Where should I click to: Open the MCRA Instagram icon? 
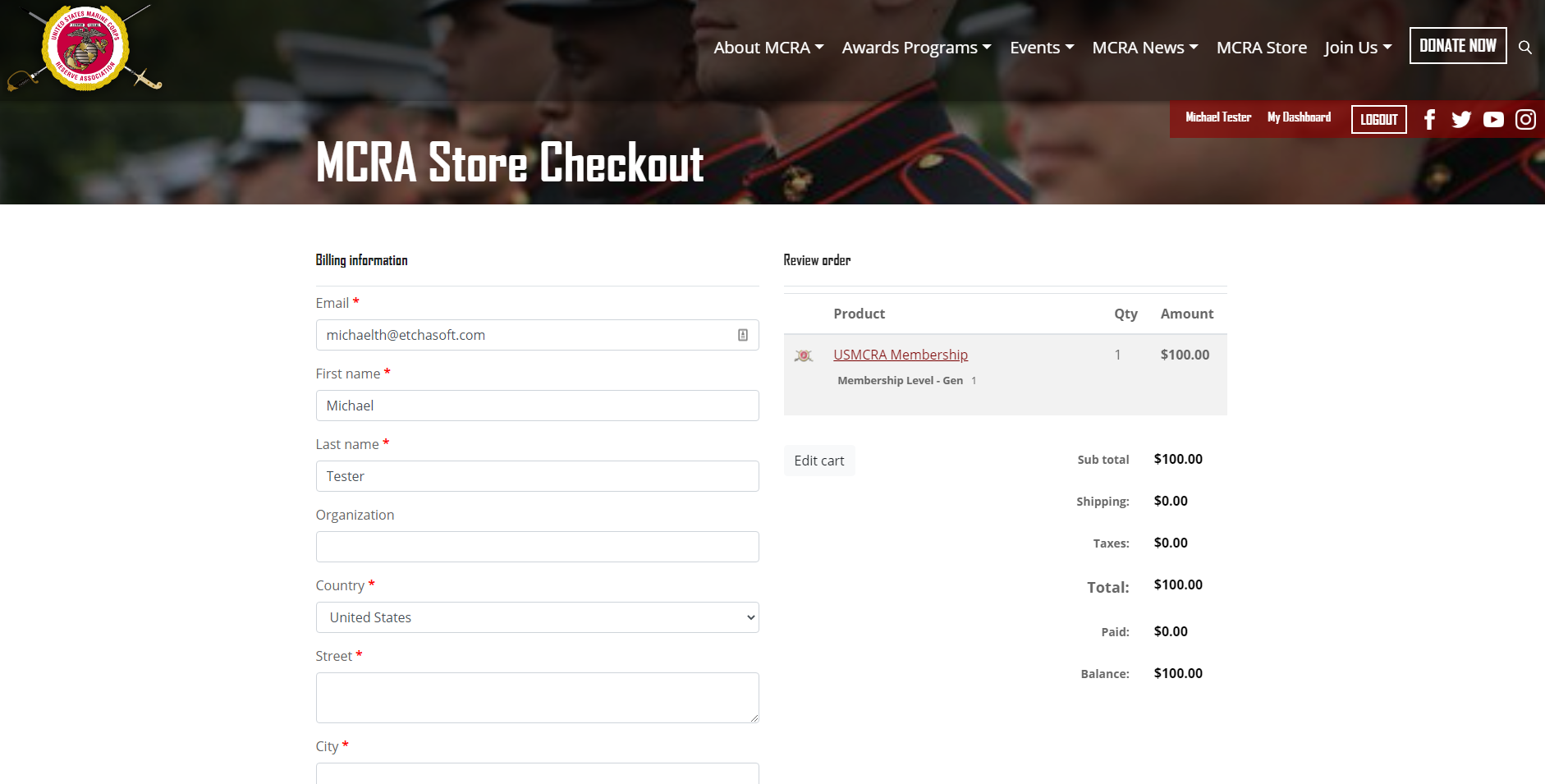point(1525,120)
